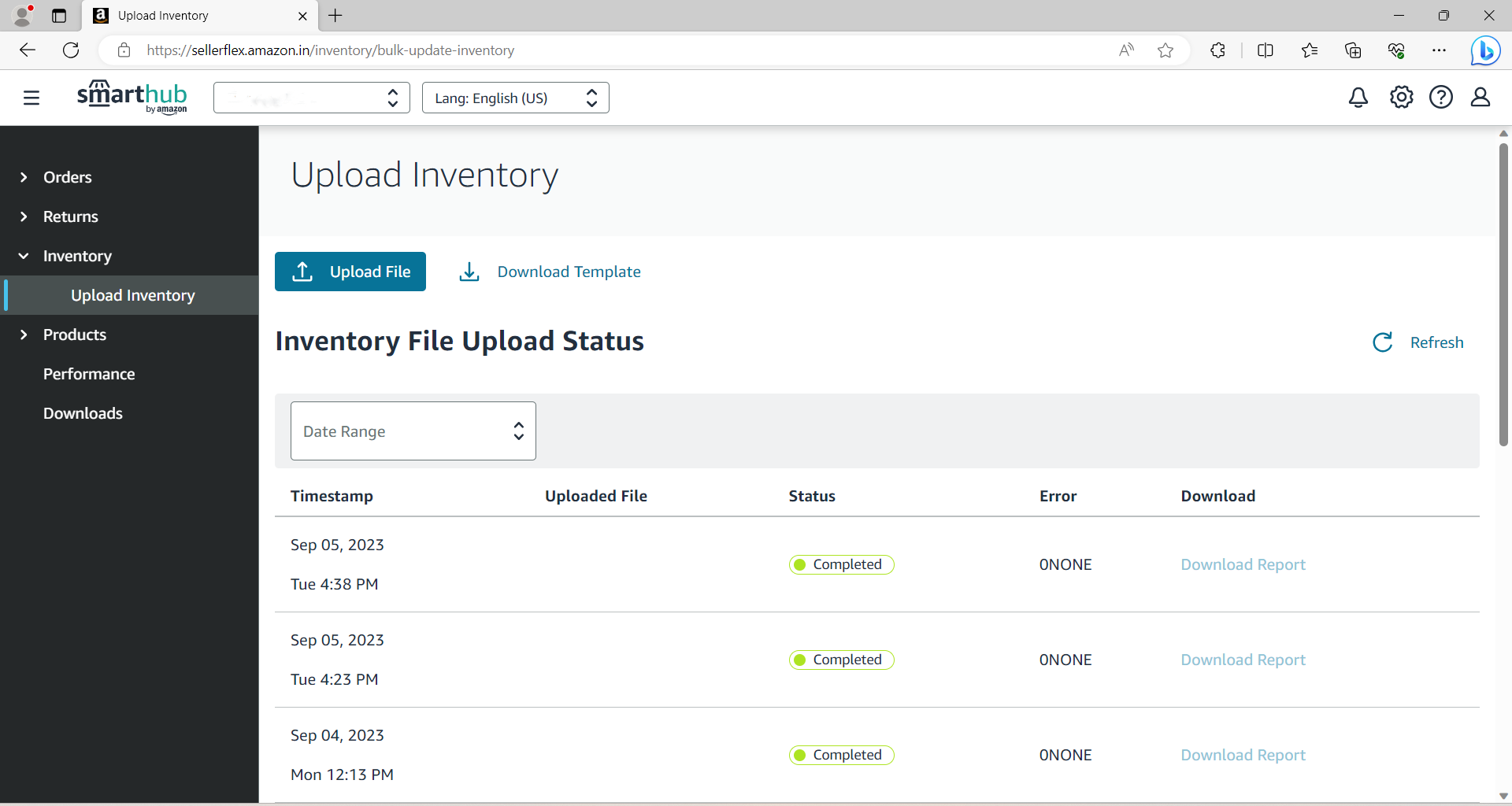This screenshot has height=806, width=1512.
Task: Open browser extensions menu
Action: coord(1217,50)
